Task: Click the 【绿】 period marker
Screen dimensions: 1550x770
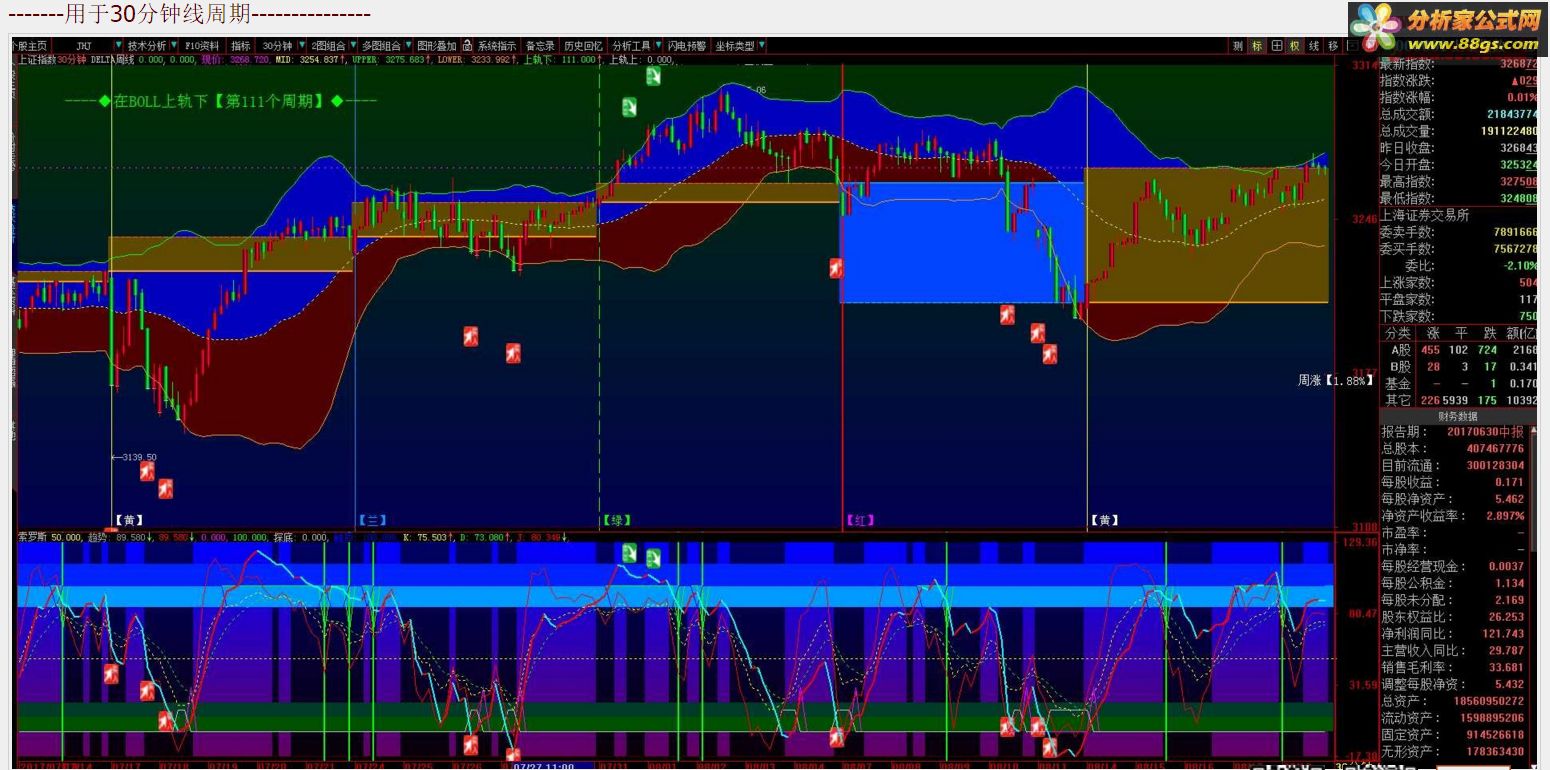Action: point(617,520)
